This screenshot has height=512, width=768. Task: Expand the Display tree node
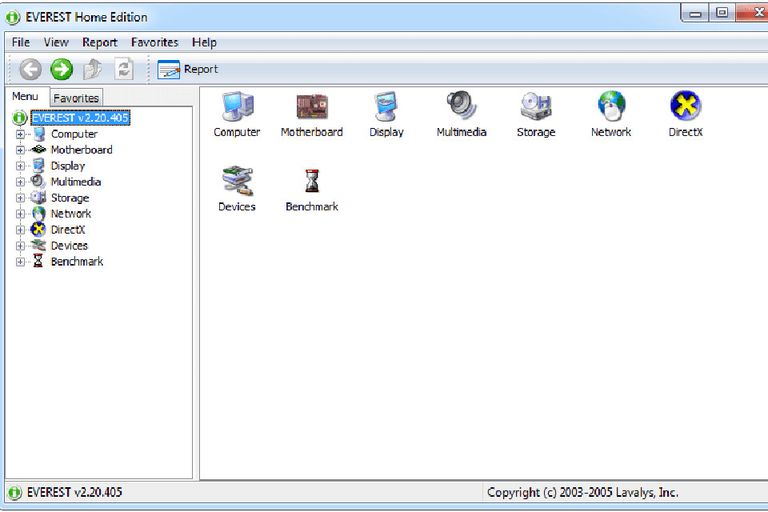coord(20,166)
